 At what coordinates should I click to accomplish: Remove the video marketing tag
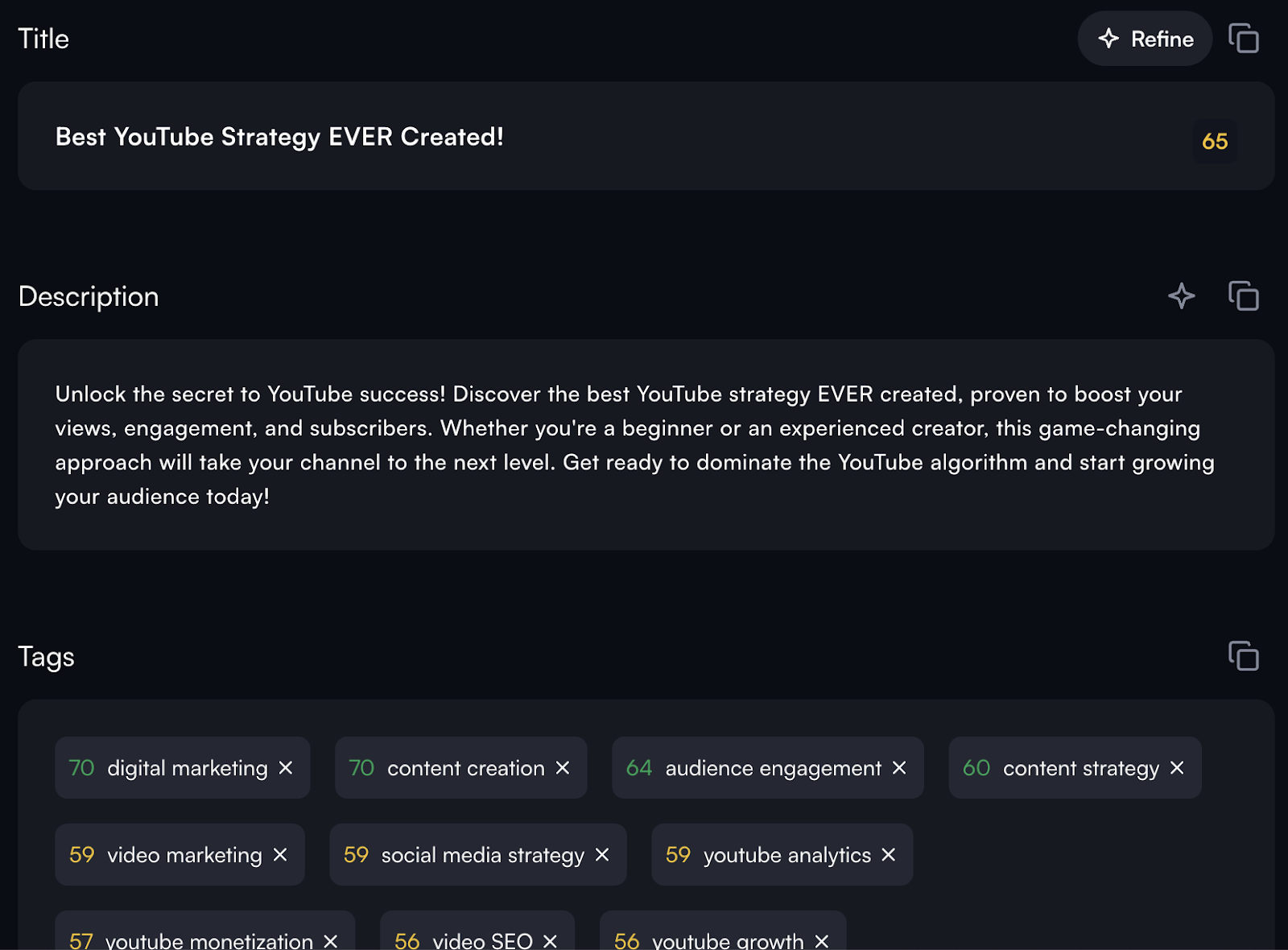(x=280, y=855)
